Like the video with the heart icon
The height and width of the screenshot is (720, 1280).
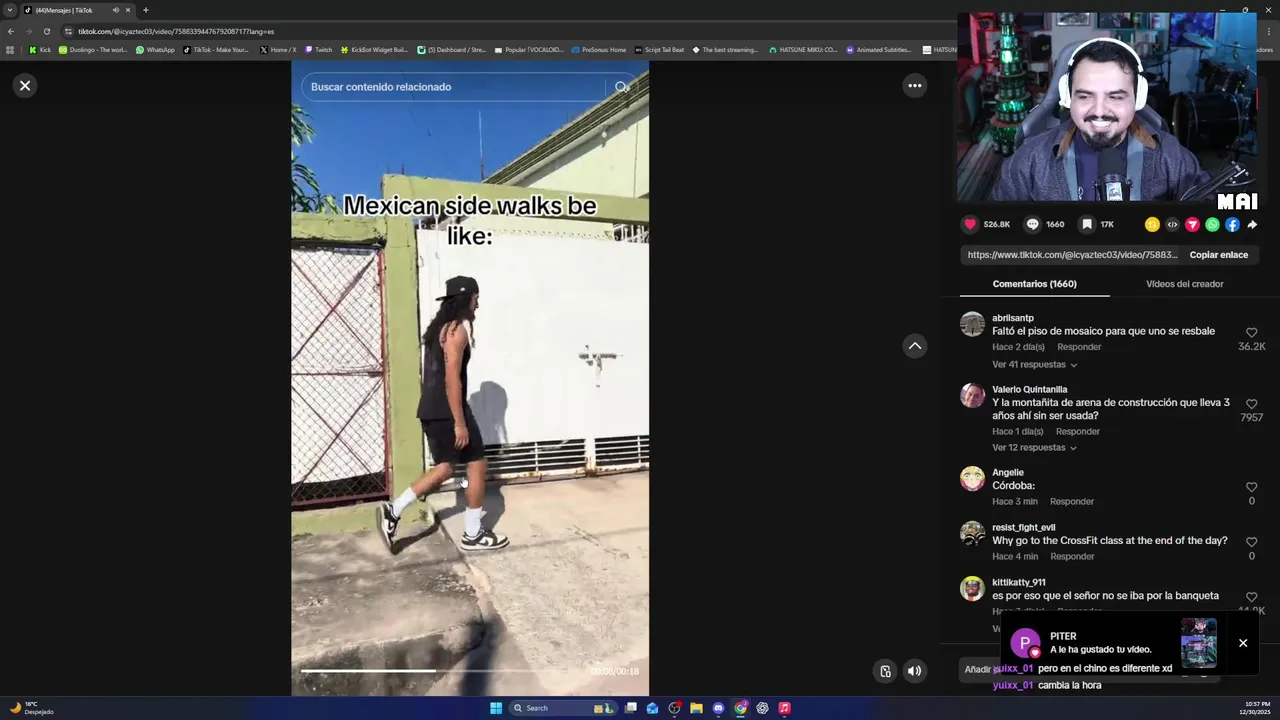[x=970, y=224]
